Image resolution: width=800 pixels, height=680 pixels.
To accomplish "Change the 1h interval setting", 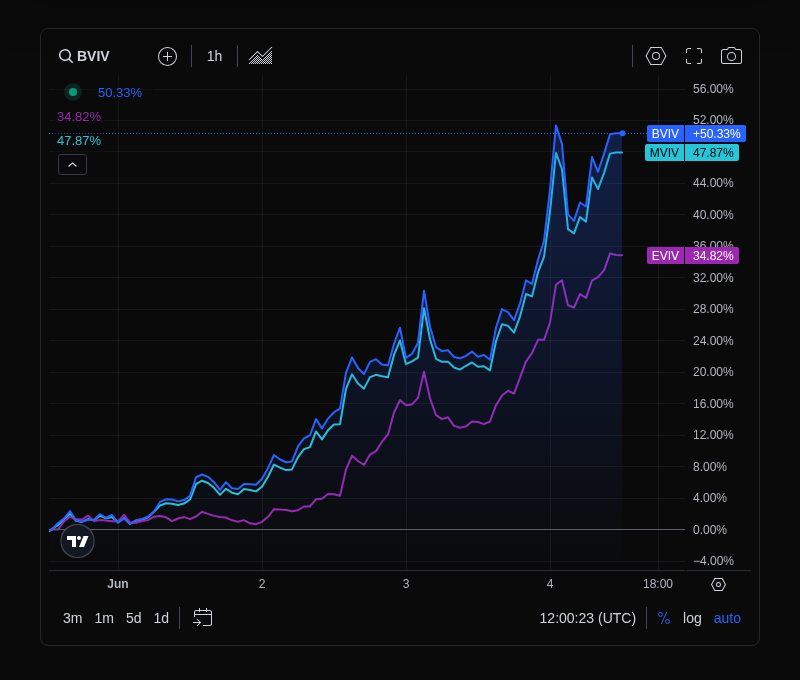I will pyautogui.click(x=214, y=56).
